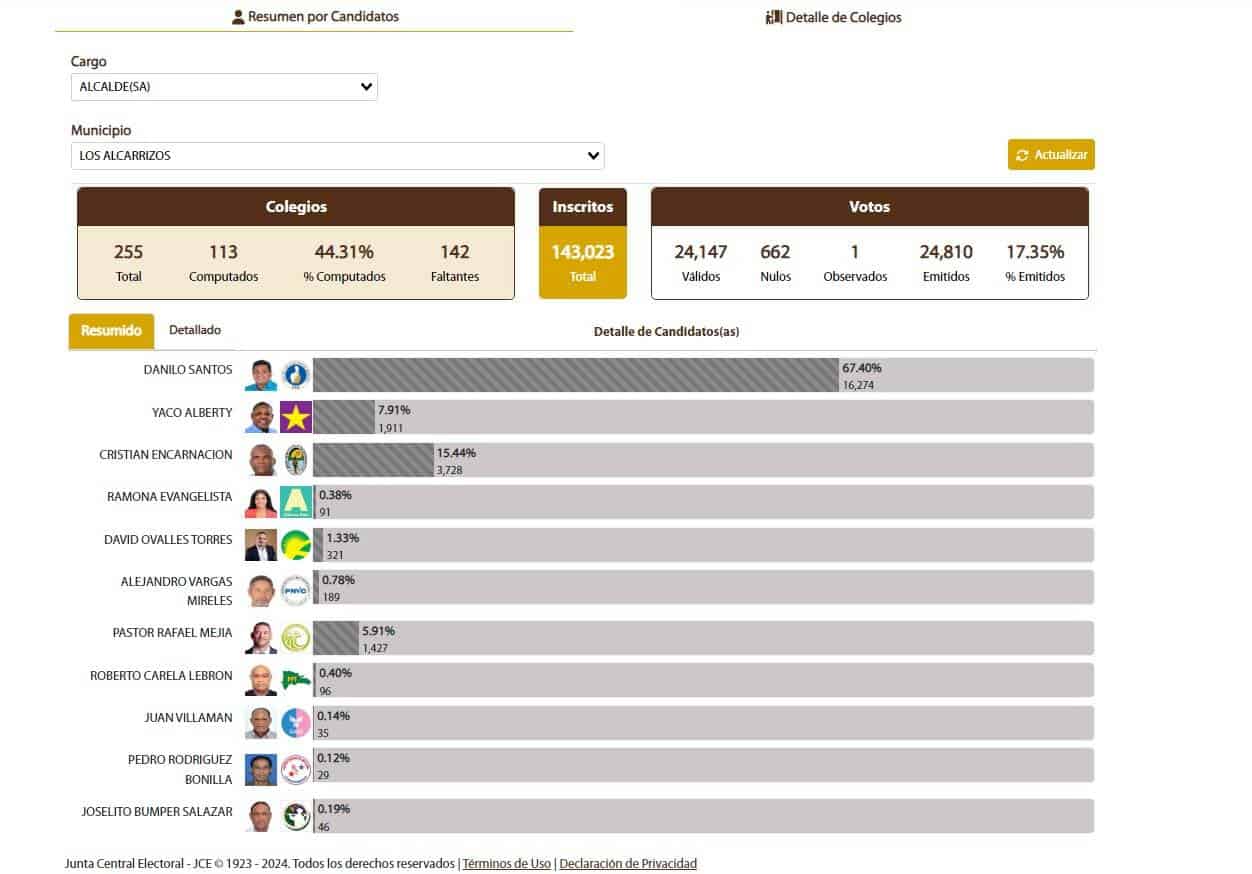Click the Inscritos total 143,023 box
Image resolution: width=1252 pixels, height=874 pixels.
click(583, 262)
